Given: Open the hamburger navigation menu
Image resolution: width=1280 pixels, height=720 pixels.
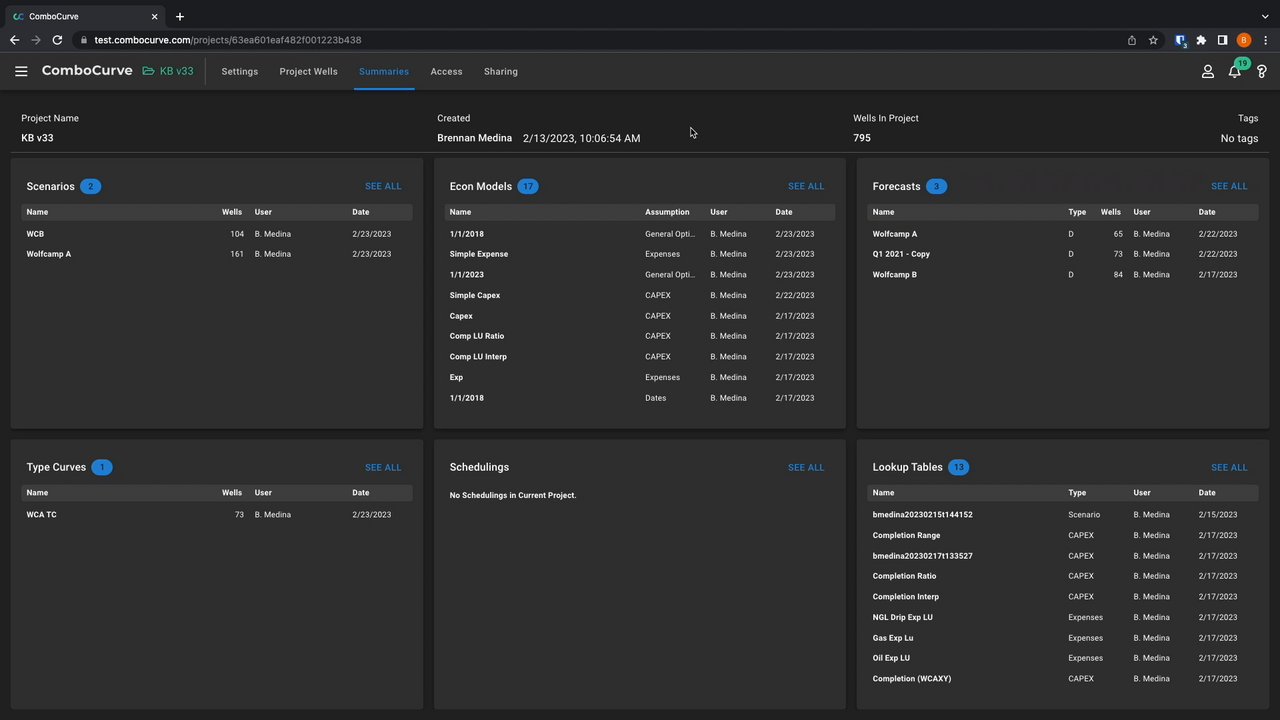Looking at the screenshot, I should pos(21,71).
